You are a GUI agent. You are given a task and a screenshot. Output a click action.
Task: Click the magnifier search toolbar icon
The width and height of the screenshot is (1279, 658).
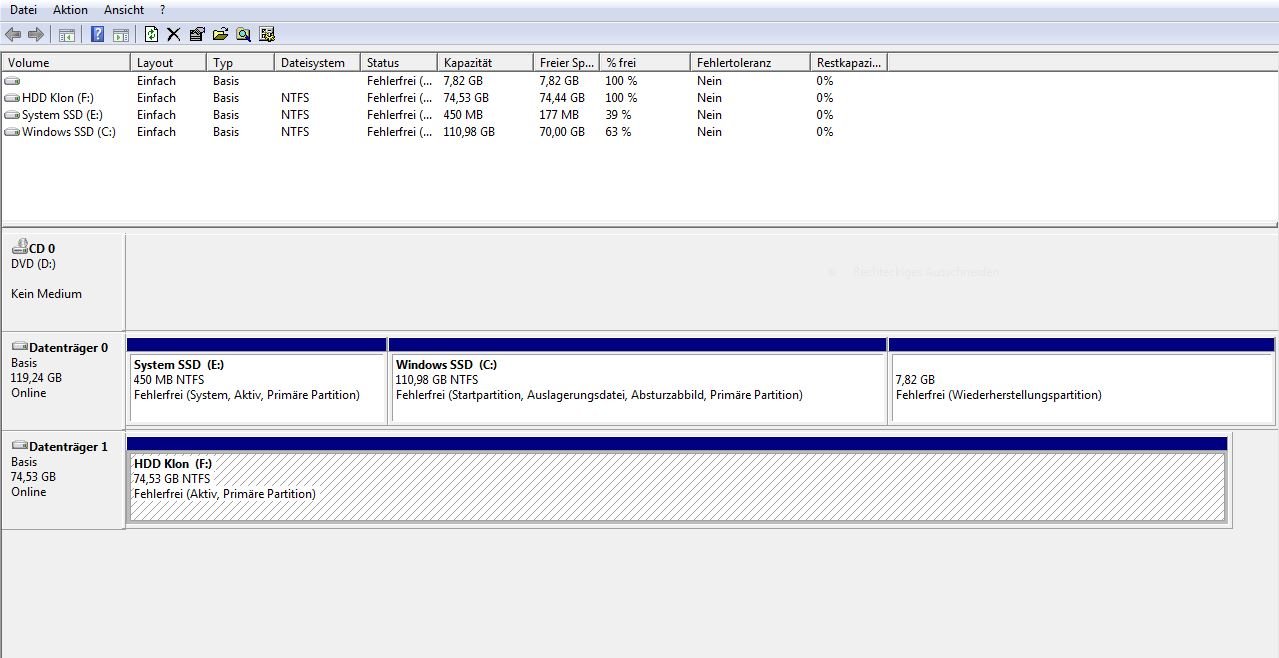(243, 35)
